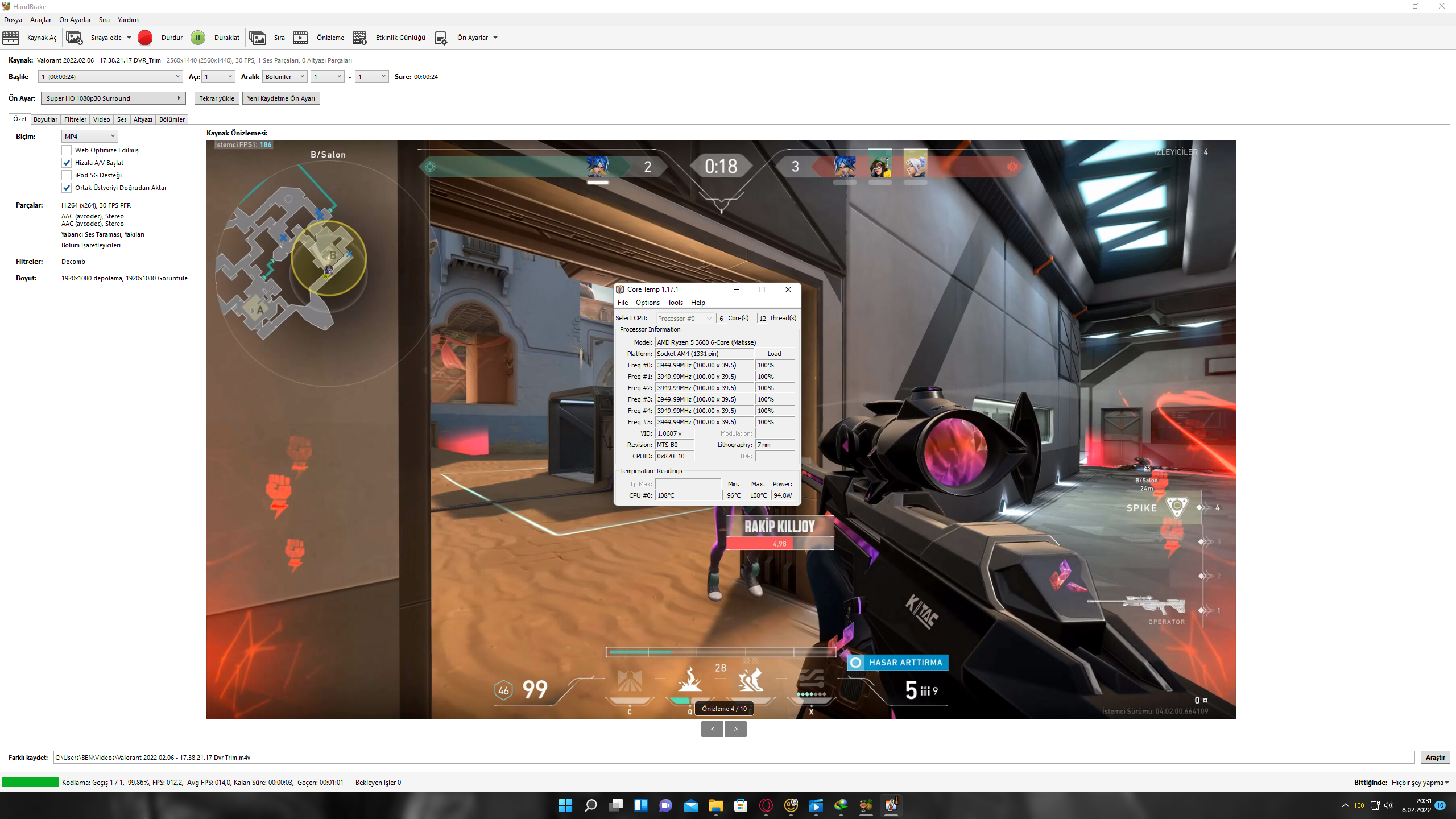Image resolution: width=1456 pixels, height=819 pixels.
Task: Uncheck Ortak Üstveriyi Doğrudan Aktar
Action: pyautogui.click(x=67, y=188)
